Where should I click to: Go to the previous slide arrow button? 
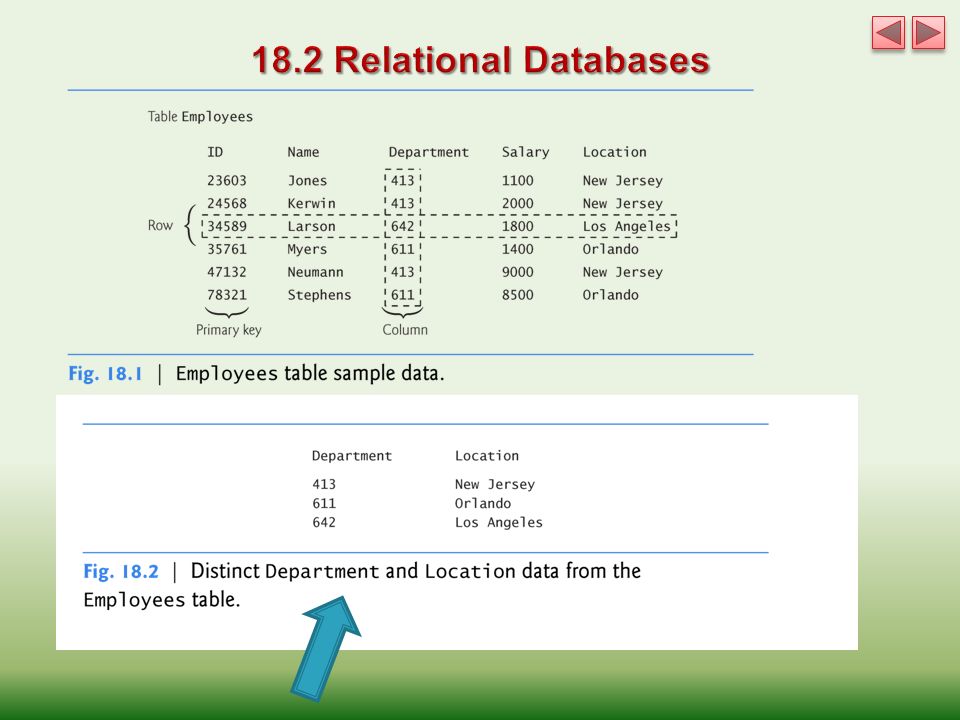point(888,33)
